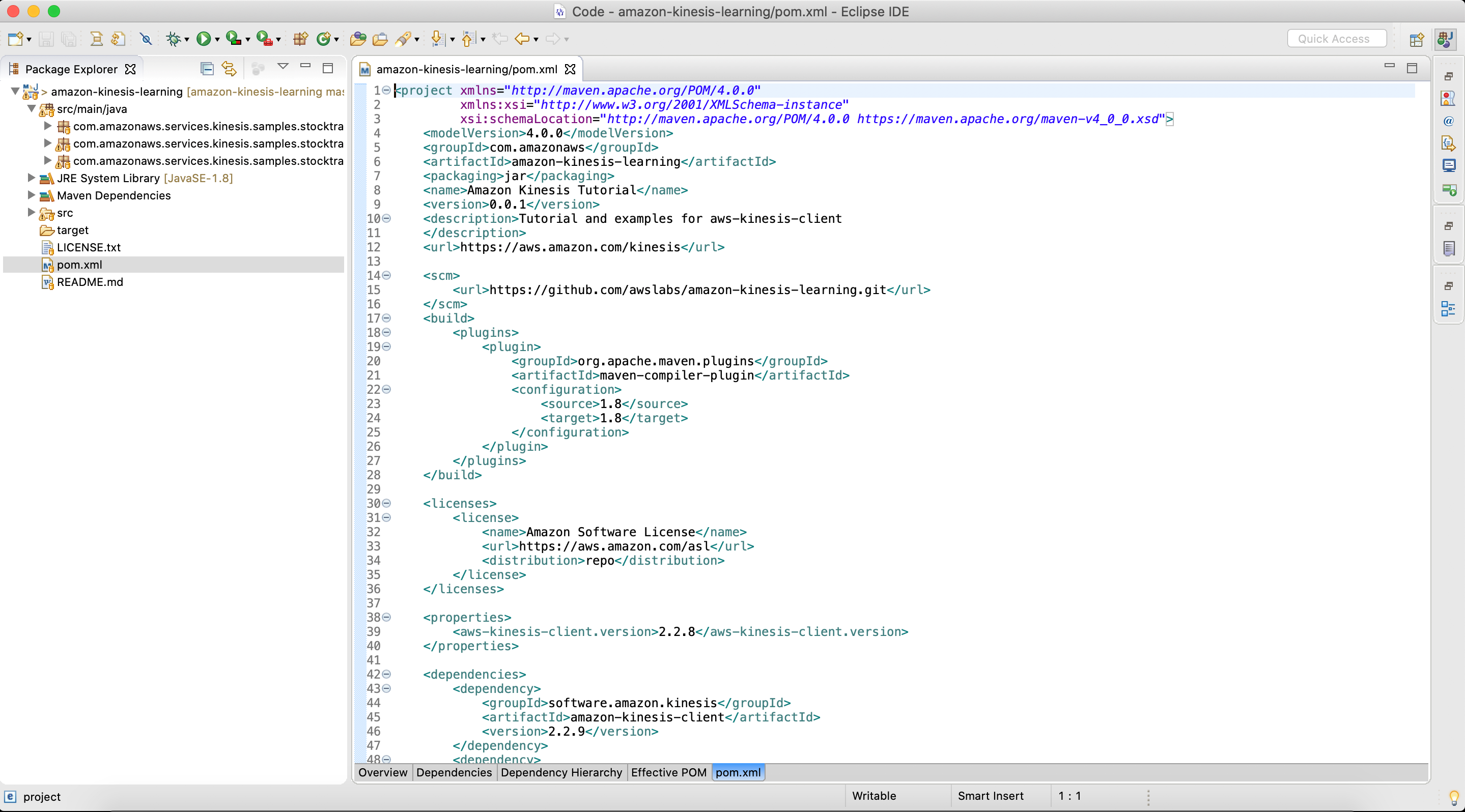Collapse the build element fold marker
Screen dimensions: 1465x812
click(387, 318)
